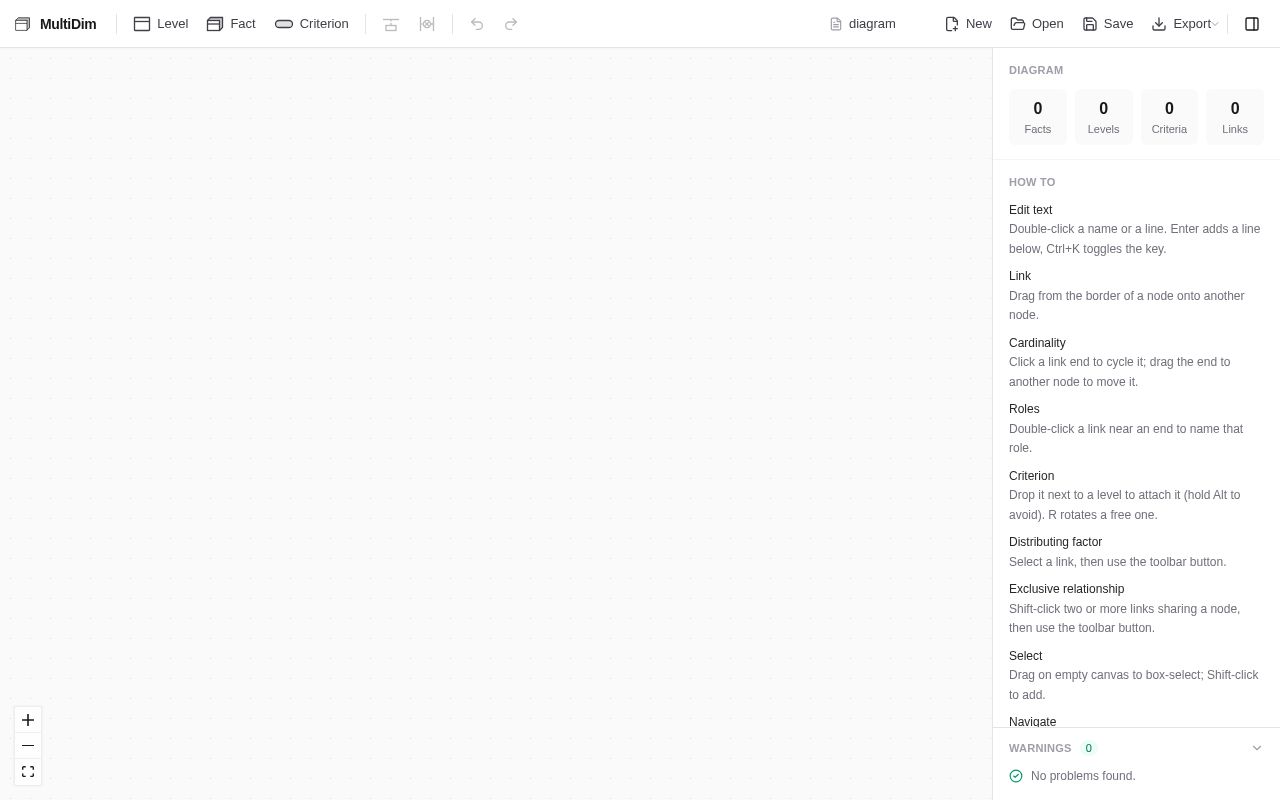Save the current diagram
The width and height of the screenshot is (1280, 800).
(x=1108, y=24)
